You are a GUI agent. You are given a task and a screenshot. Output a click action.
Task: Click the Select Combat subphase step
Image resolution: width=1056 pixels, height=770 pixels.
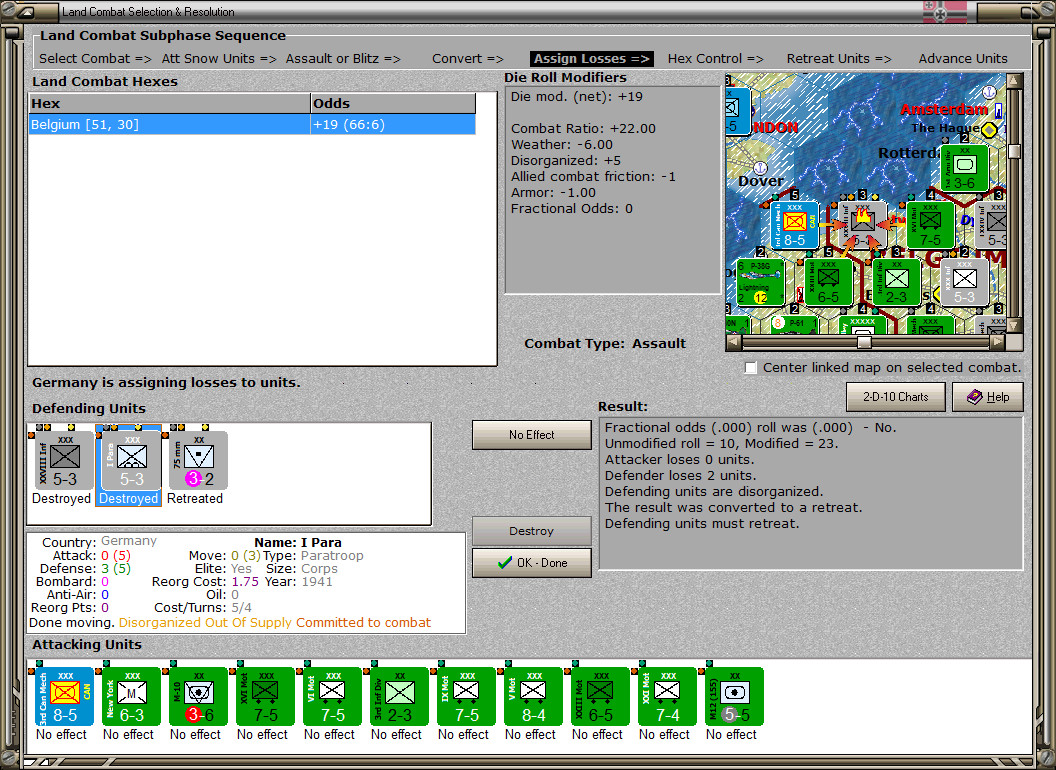coord(95,59)
